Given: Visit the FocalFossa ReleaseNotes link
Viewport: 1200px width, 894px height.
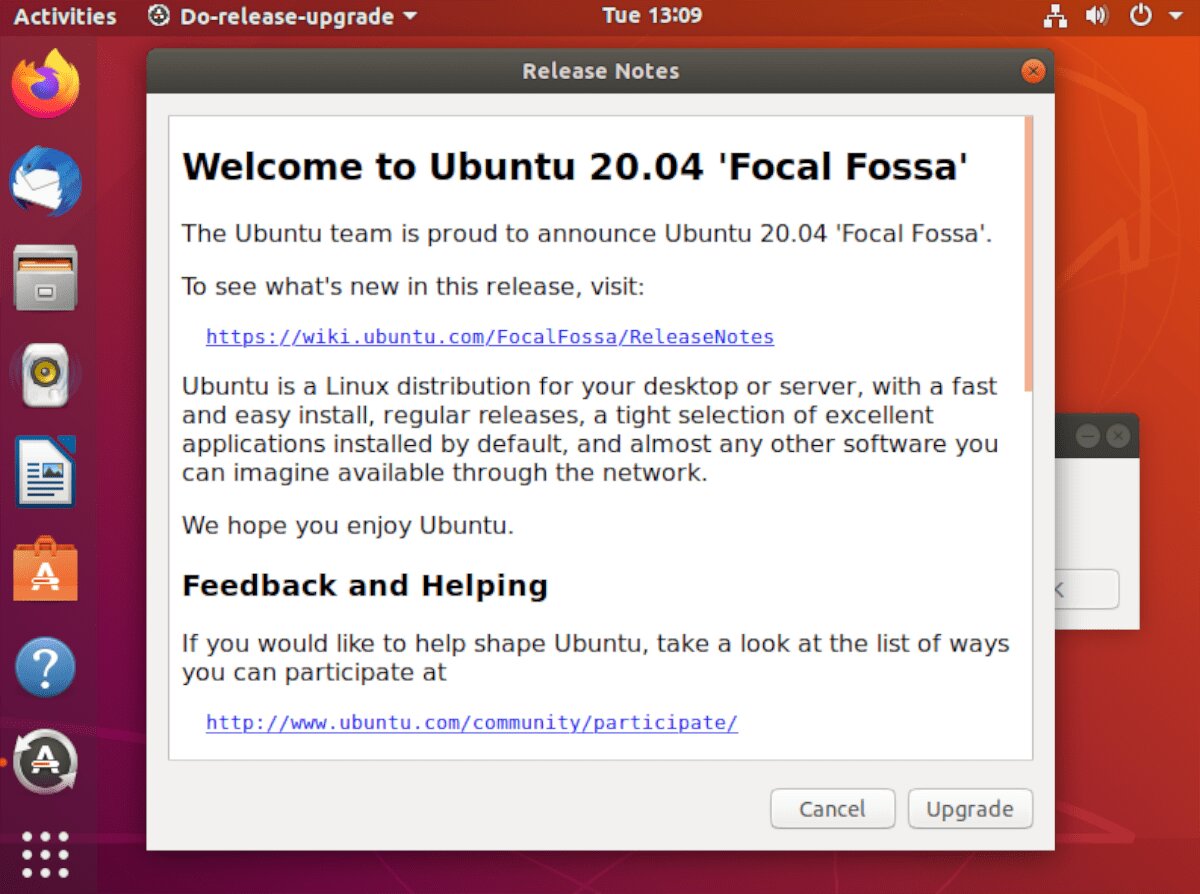Looking at the screenshot, I should pos(489,337).
